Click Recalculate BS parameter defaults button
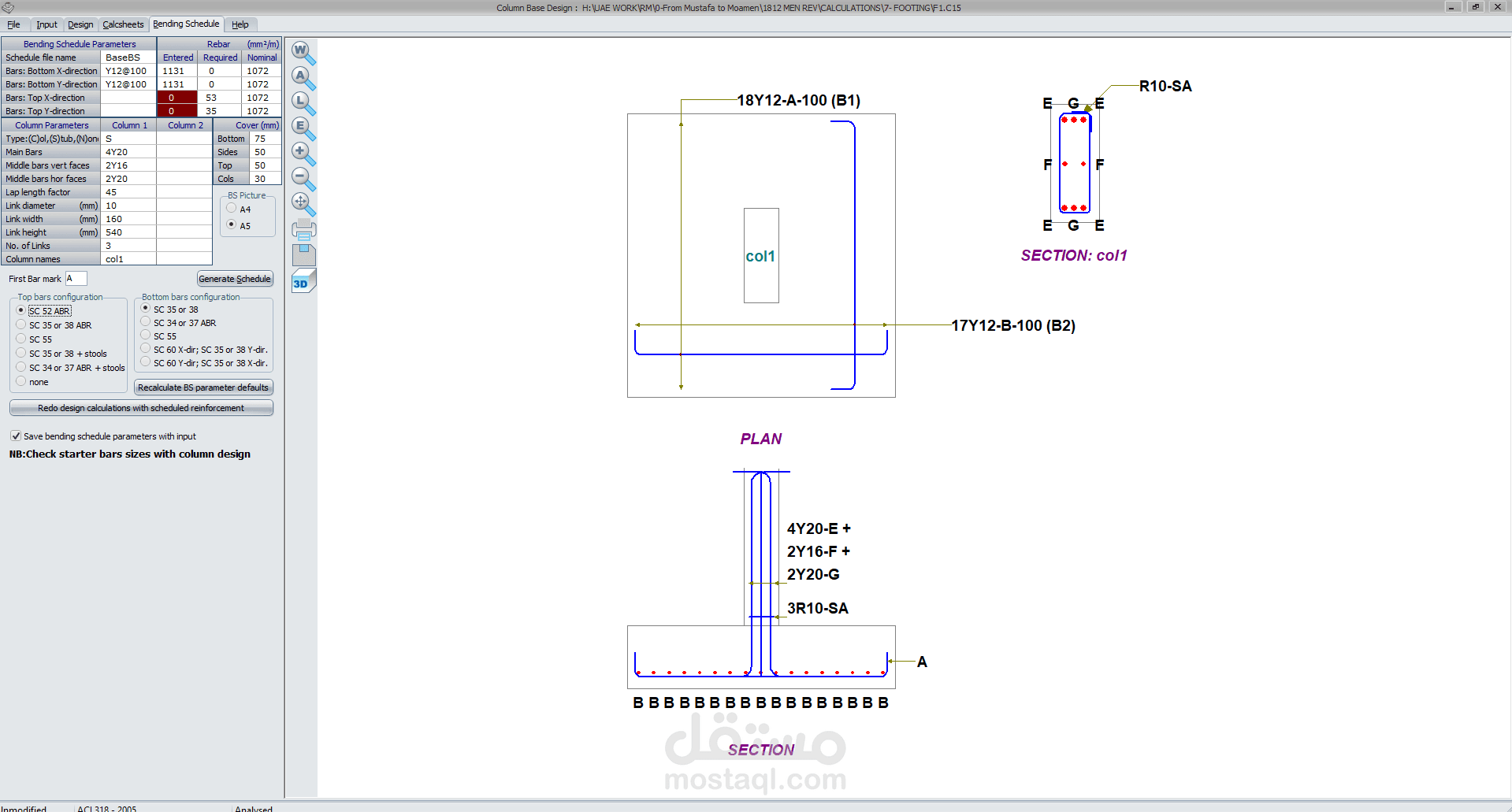This screenshot has width=1512, height=812. (203, 387)
